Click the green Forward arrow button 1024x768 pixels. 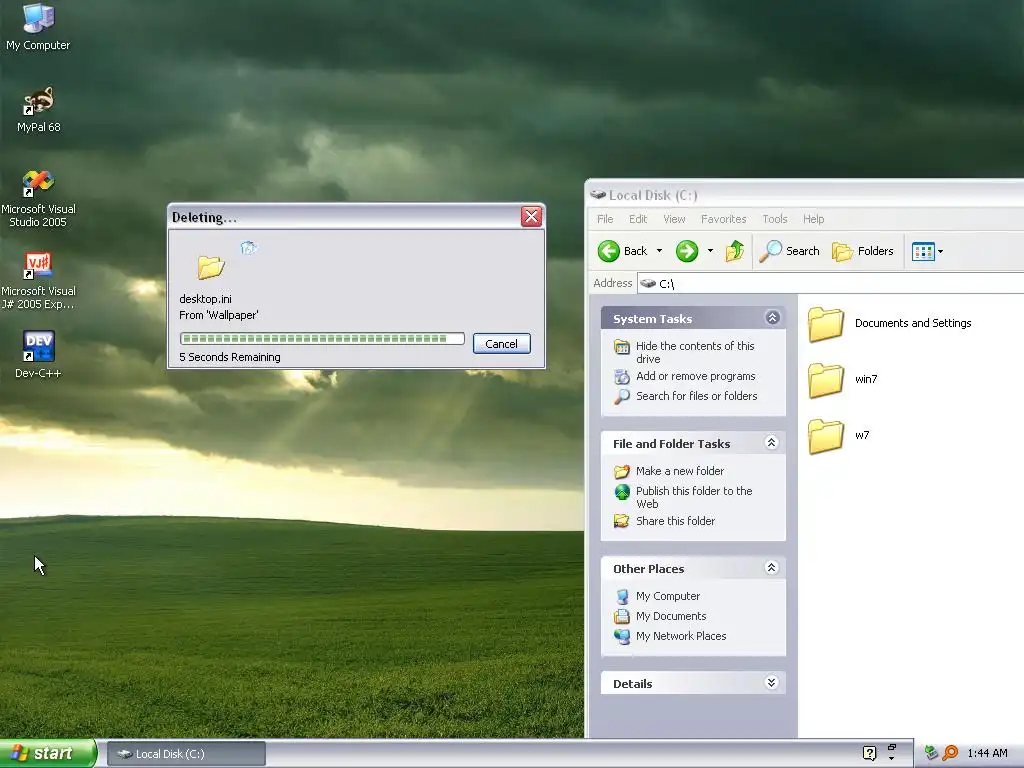coord(686,251)
